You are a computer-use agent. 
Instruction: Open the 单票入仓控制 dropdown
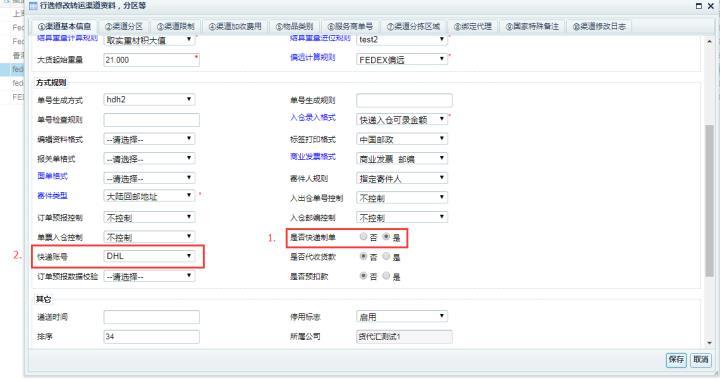click(149, 237)
